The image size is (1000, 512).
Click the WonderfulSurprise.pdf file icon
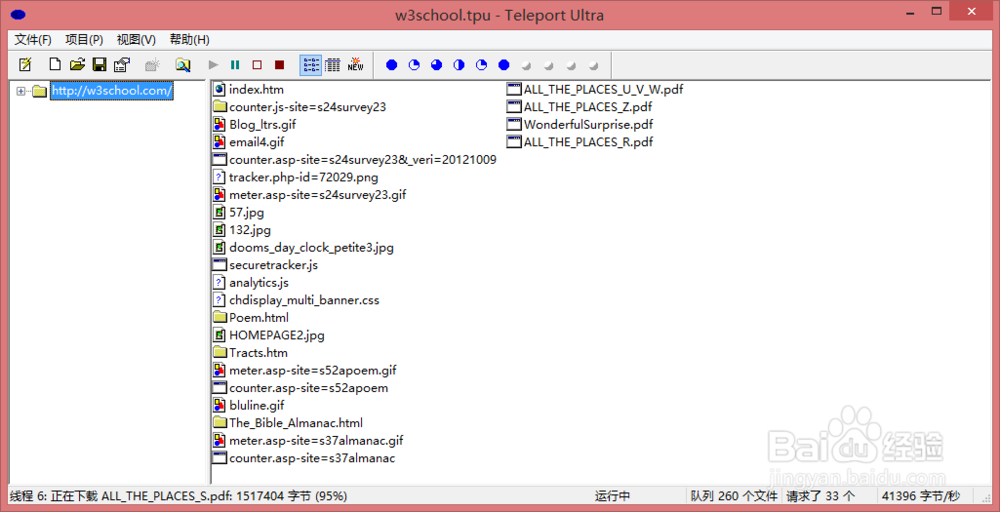click(514, 124)
